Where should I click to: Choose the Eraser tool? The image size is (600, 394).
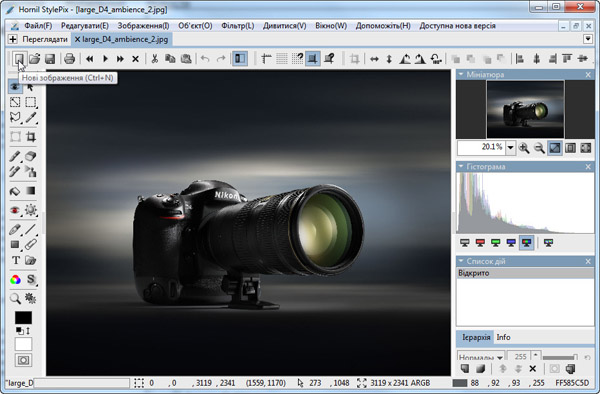(31, 156)
